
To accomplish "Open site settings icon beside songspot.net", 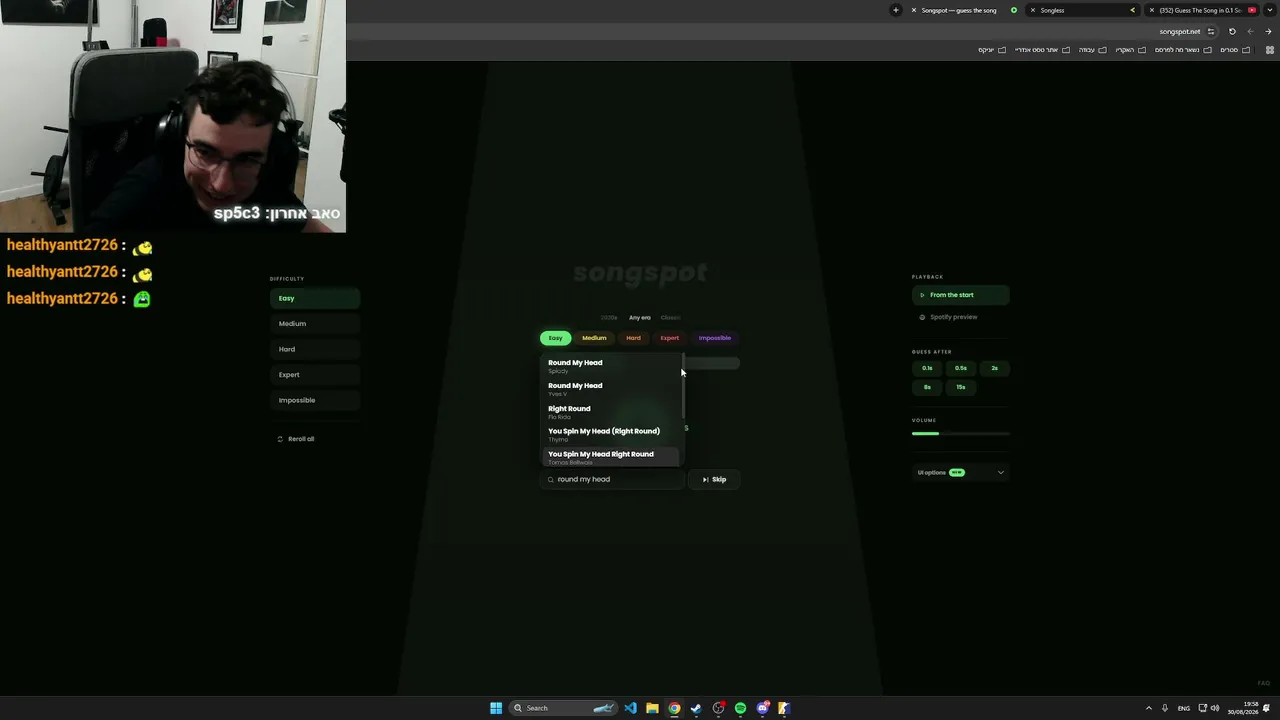I will 1211,31.
